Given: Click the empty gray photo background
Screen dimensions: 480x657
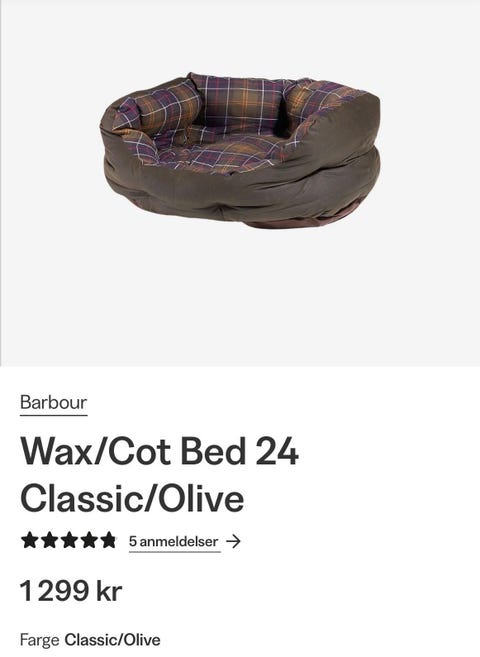Looking at the screenshot, I should coord(240,302).
